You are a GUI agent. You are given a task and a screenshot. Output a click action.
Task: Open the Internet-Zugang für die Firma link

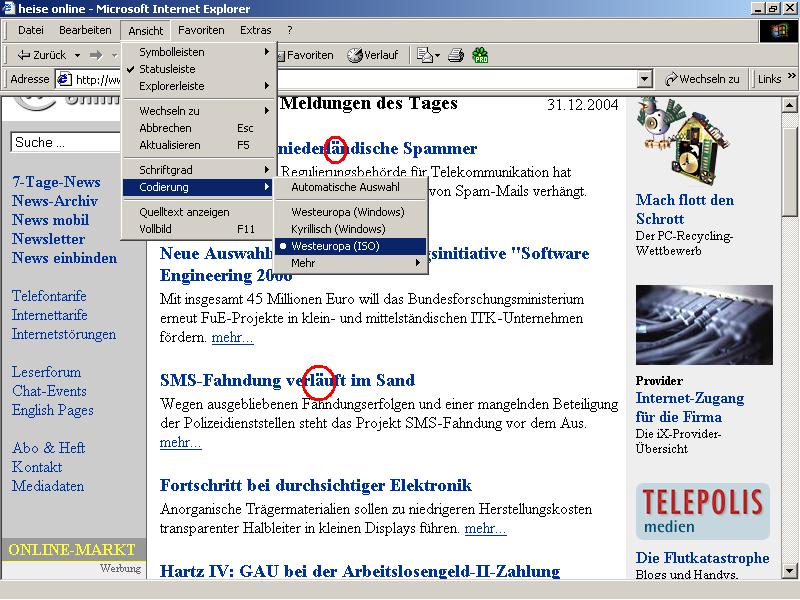tap(690, 407)
